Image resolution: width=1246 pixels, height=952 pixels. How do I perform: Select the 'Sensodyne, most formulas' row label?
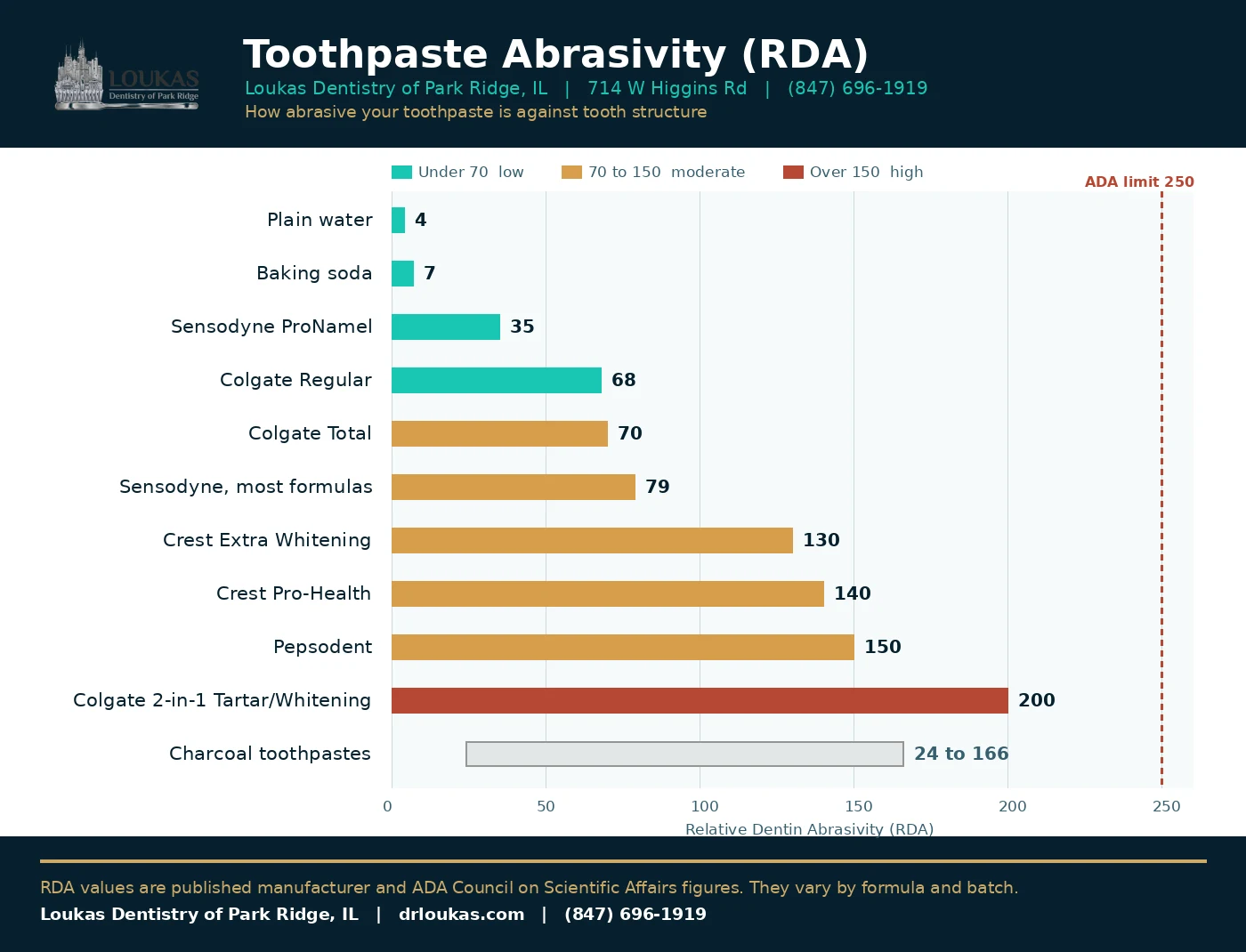point(246,487)
